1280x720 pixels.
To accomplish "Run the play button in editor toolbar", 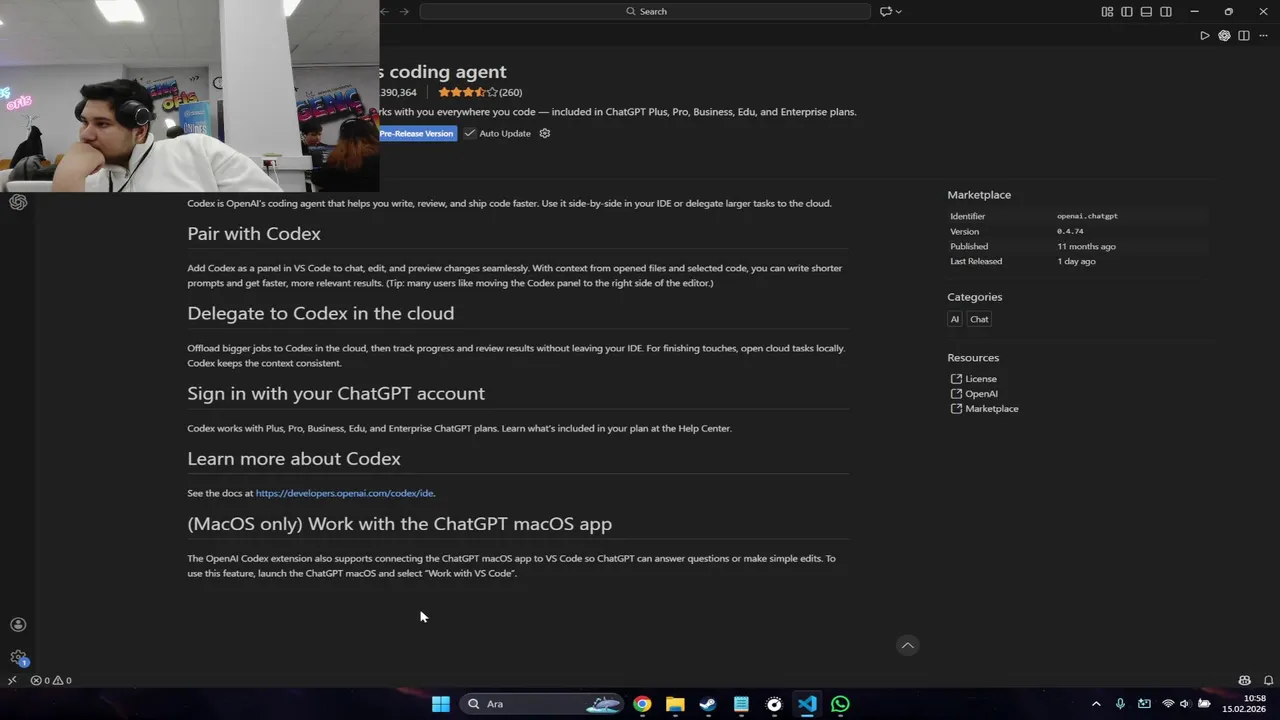I will [x=1205, y=35].
